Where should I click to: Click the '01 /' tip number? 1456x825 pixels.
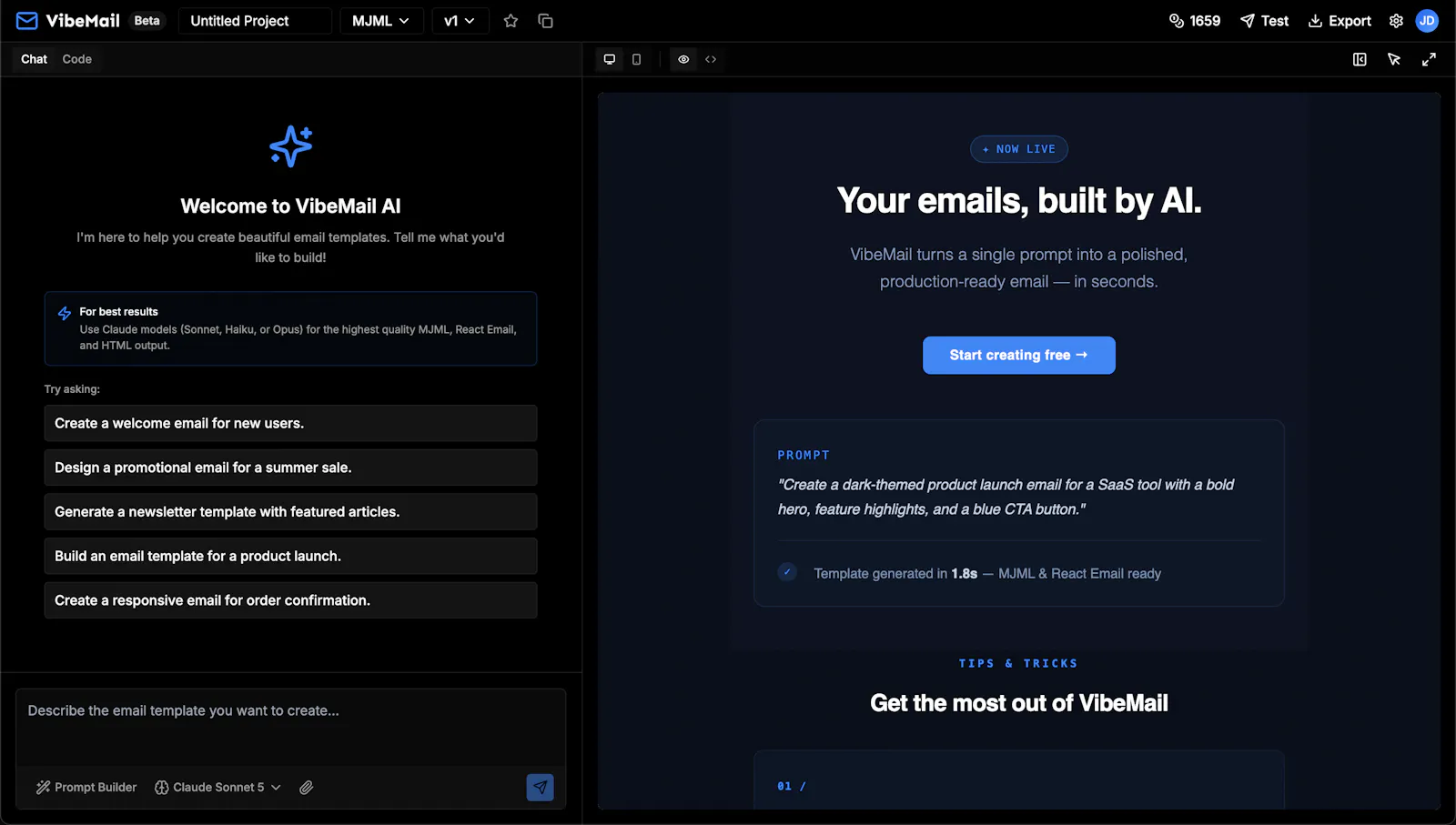coord(792,786)
